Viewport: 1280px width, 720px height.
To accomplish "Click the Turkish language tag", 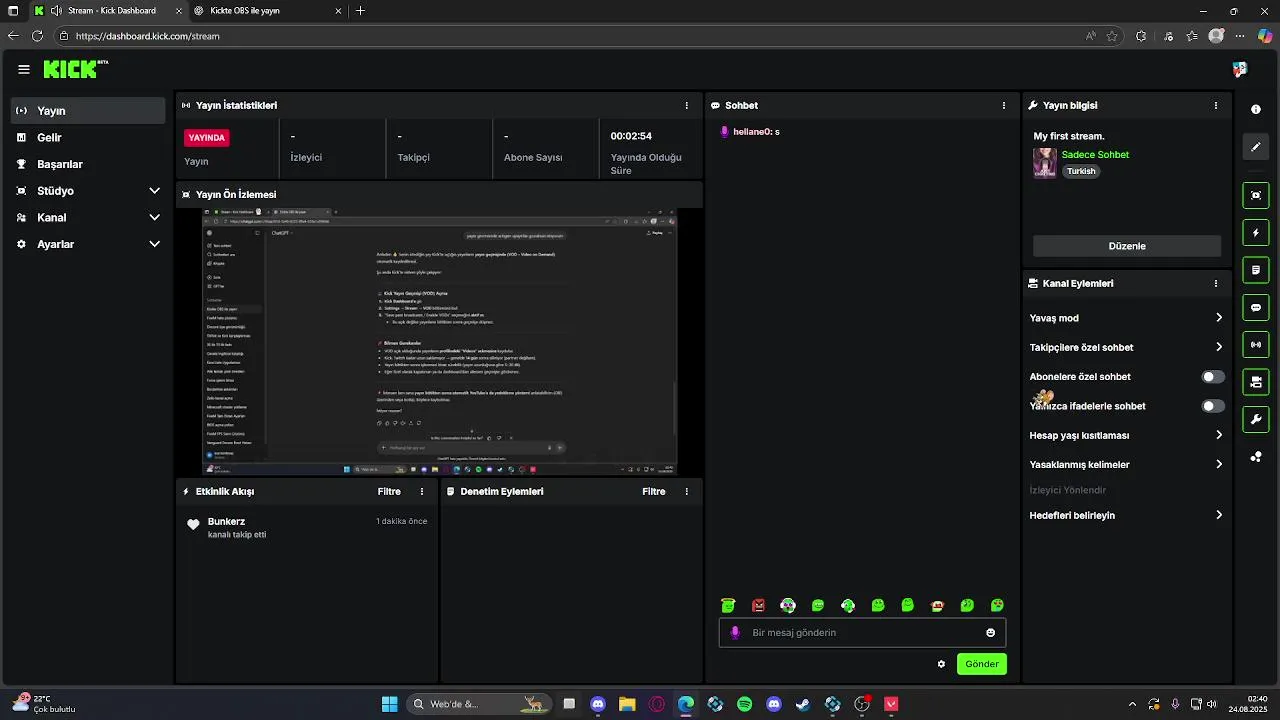I will [1081, 171].
